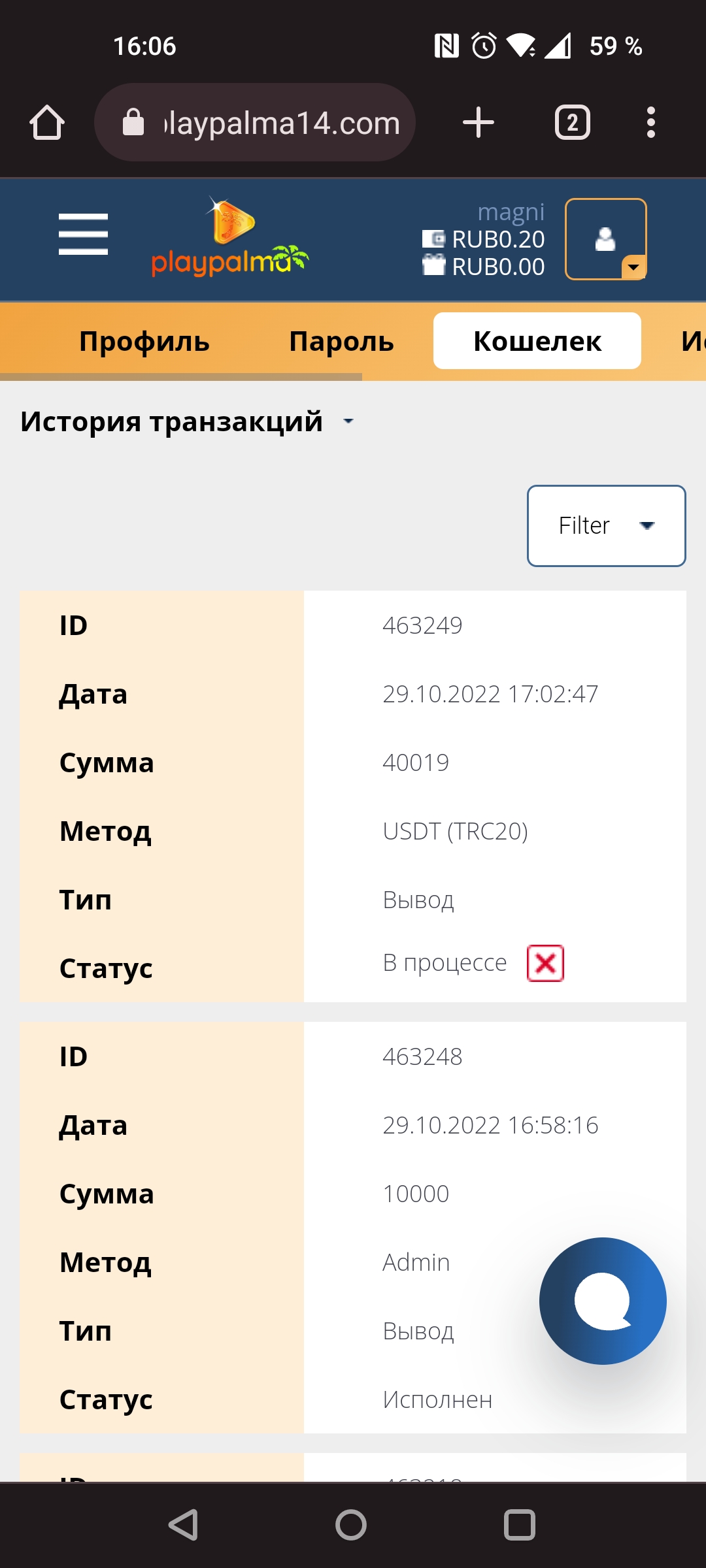Cancel the pending withdrawal with red X

coord(546,963)
